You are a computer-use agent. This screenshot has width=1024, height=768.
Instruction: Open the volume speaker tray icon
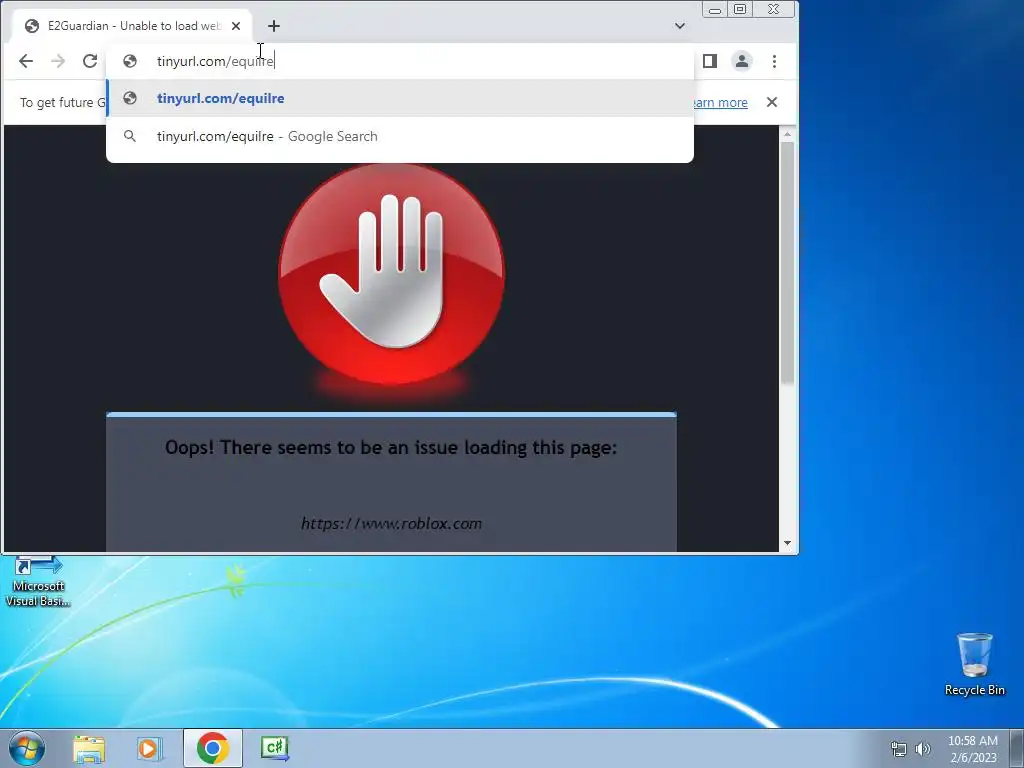pos(923,749)
